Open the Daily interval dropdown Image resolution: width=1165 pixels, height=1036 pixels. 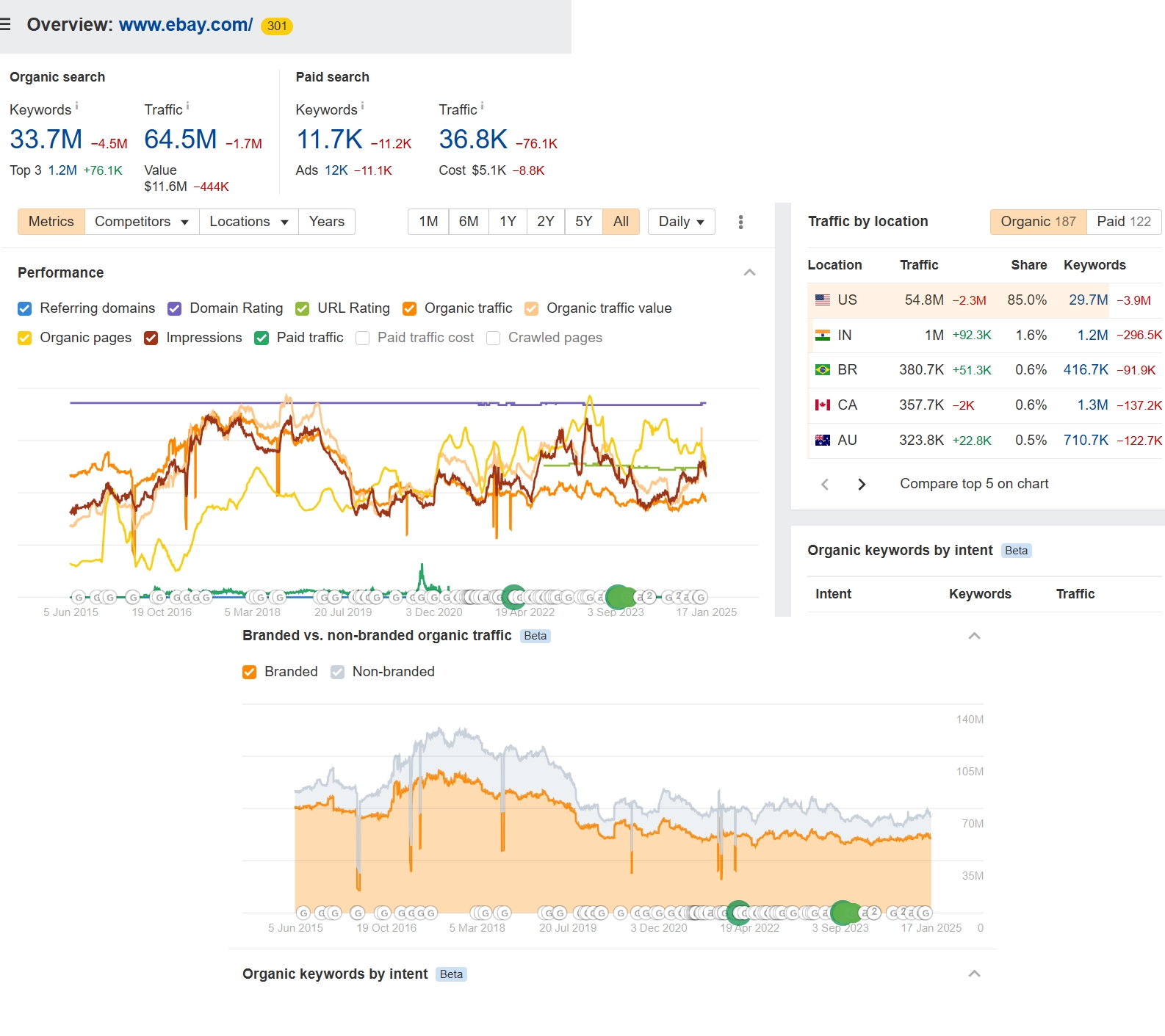click(x=681, y=222)
